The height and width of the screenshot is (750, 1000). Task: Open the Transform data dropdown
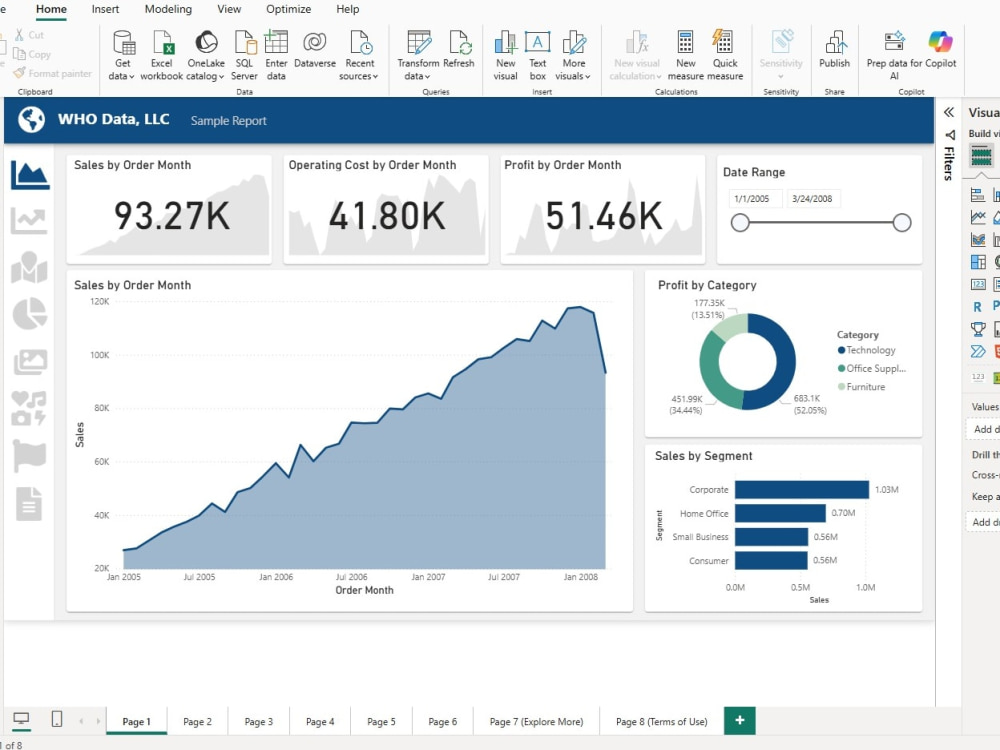[418, 55]
